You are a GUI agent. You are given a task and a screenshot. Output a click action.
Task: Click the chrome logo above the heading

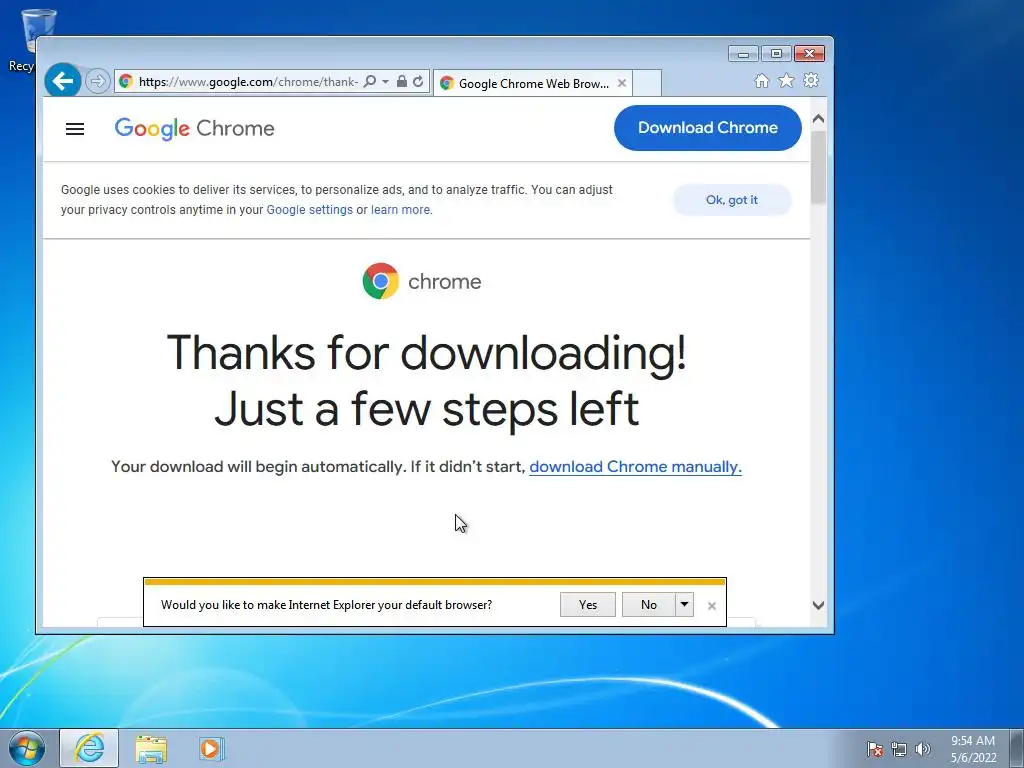pos(422,281)
